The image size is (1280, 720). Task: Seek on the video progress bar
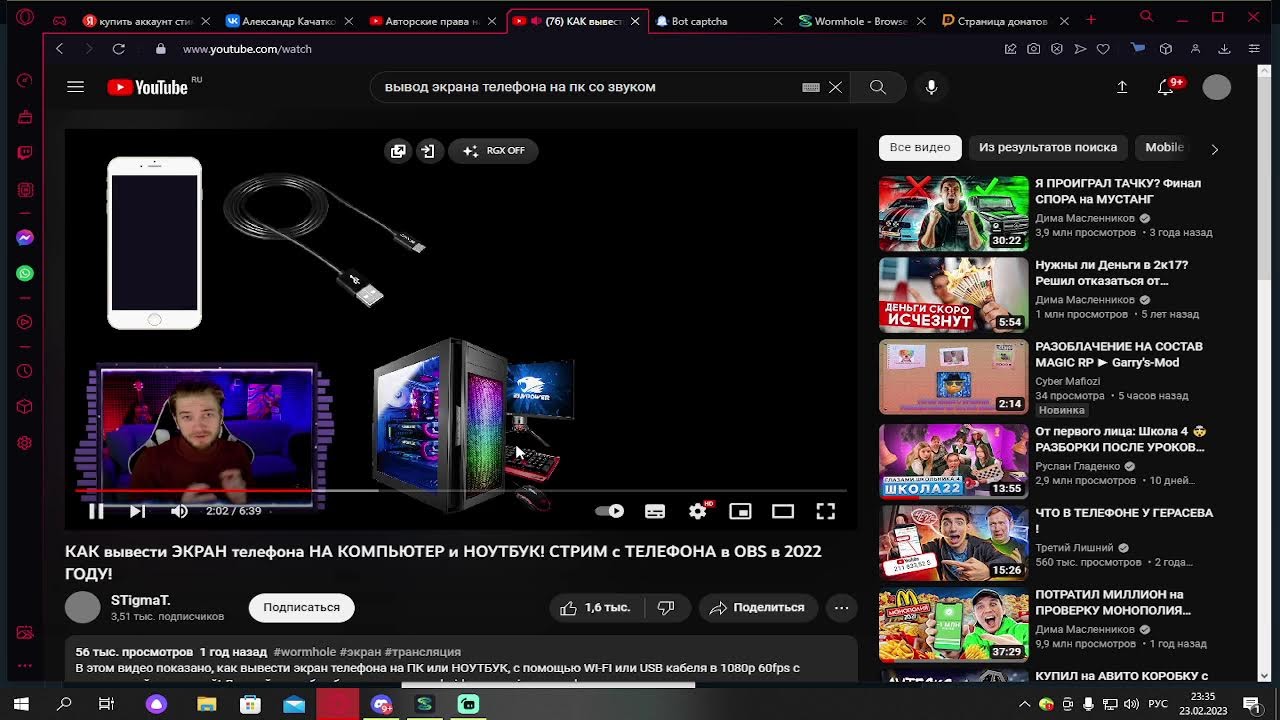(461, 490)
